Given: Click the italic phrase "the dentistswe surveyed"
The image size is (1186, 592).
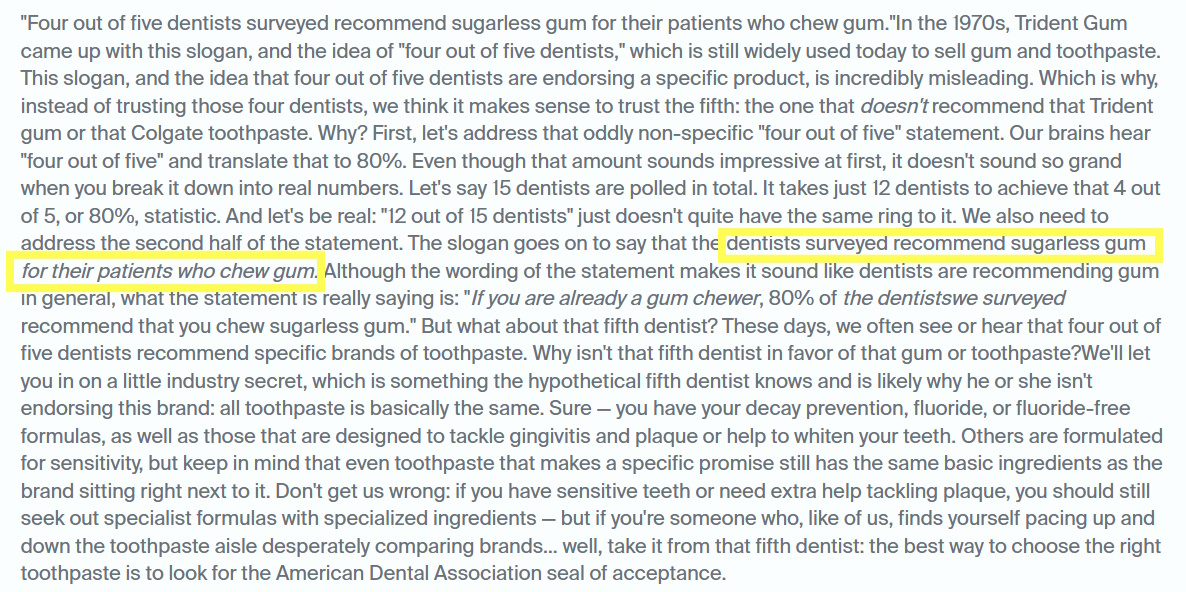Looking at the screenshot, I should coord(954,297).
